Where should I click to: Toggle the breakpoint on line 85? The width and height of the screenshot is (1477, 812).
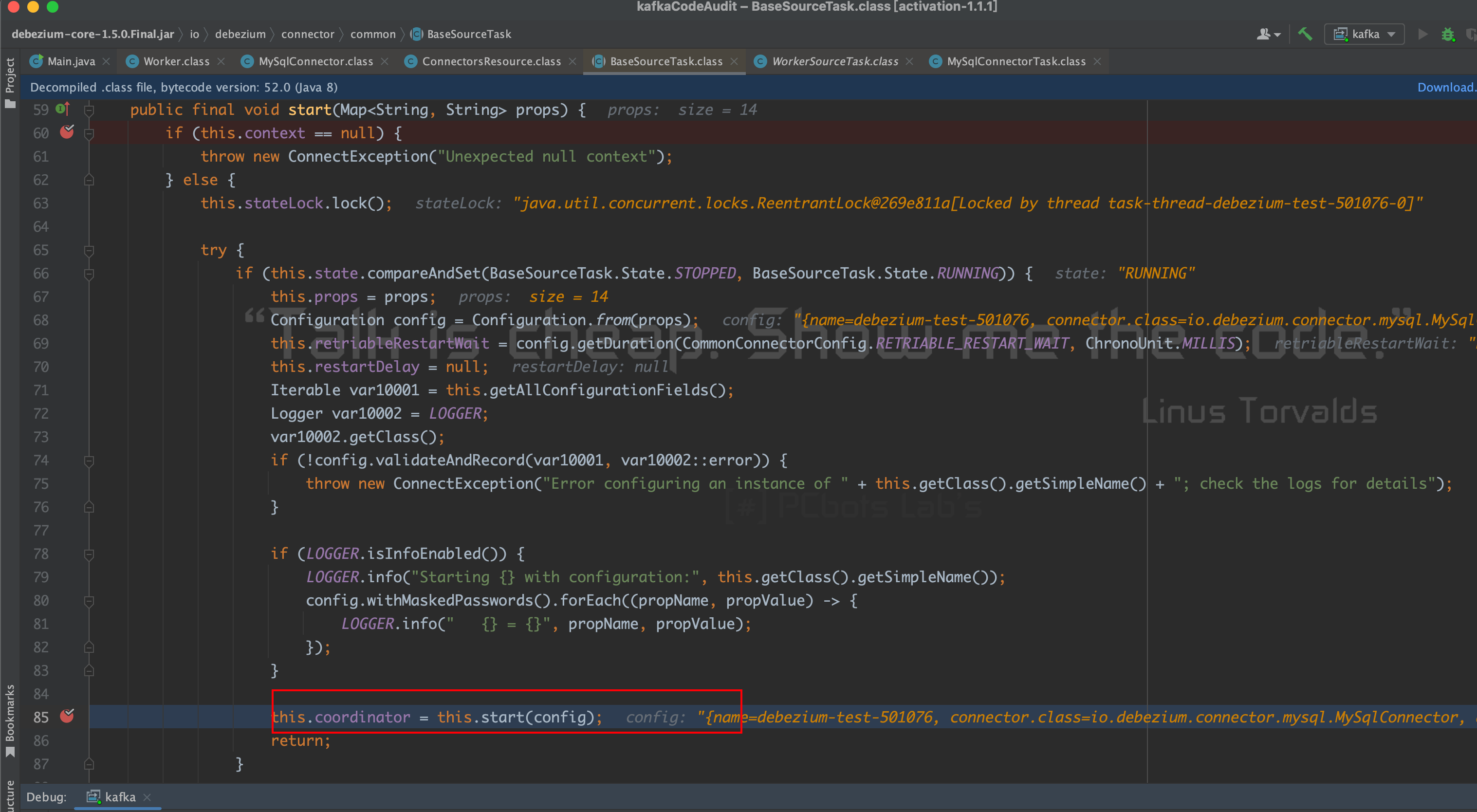67,716
